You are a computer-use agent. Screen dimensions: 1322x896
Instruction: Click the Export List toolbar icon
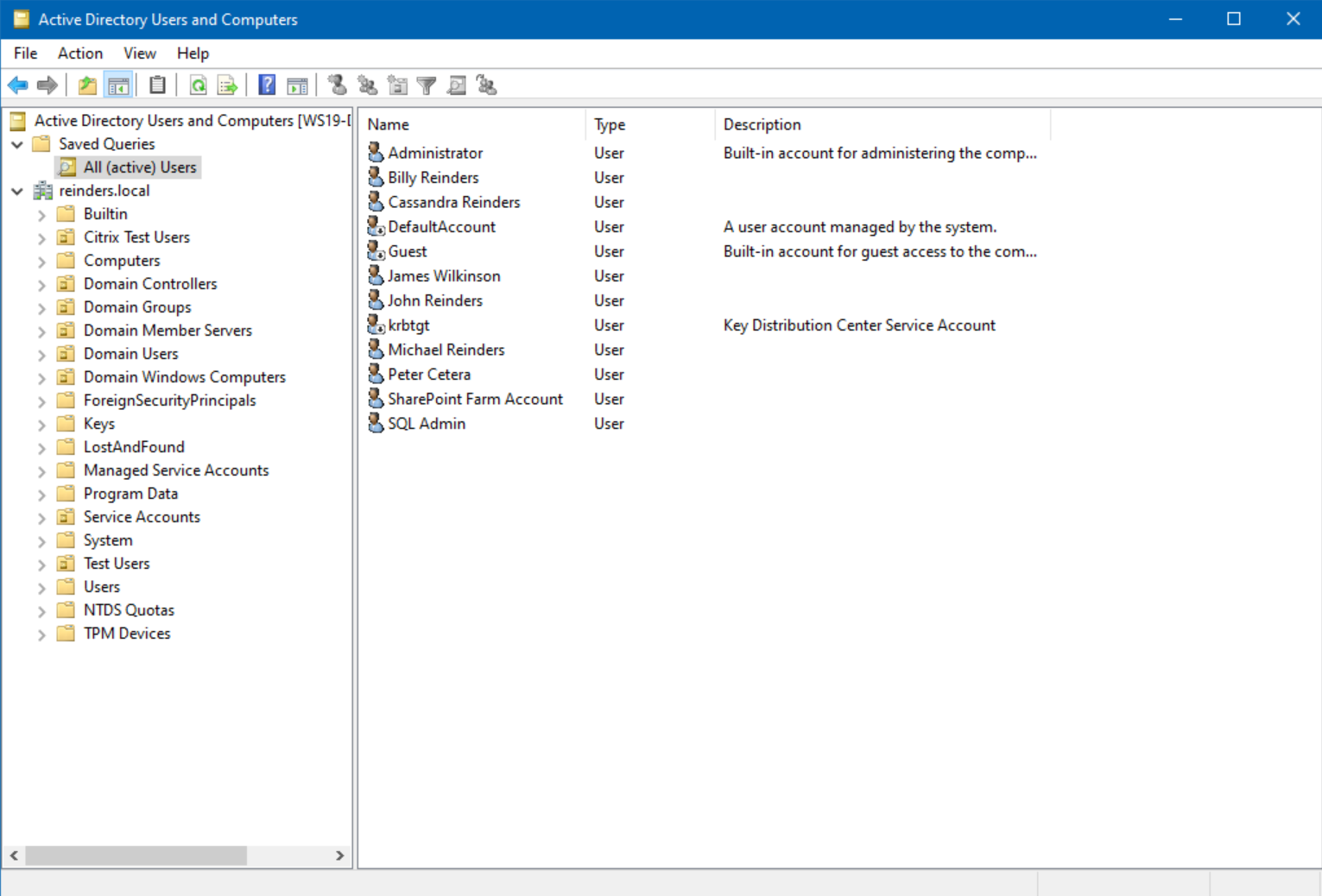click(x=227, y=85)
